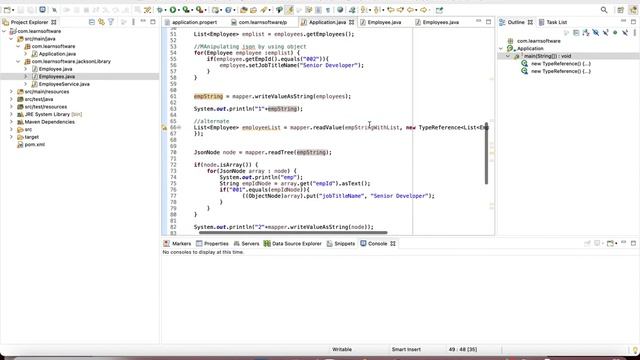Screen dimensions: 640x360
Task: Expand the target folder
Action: (11, 137)
